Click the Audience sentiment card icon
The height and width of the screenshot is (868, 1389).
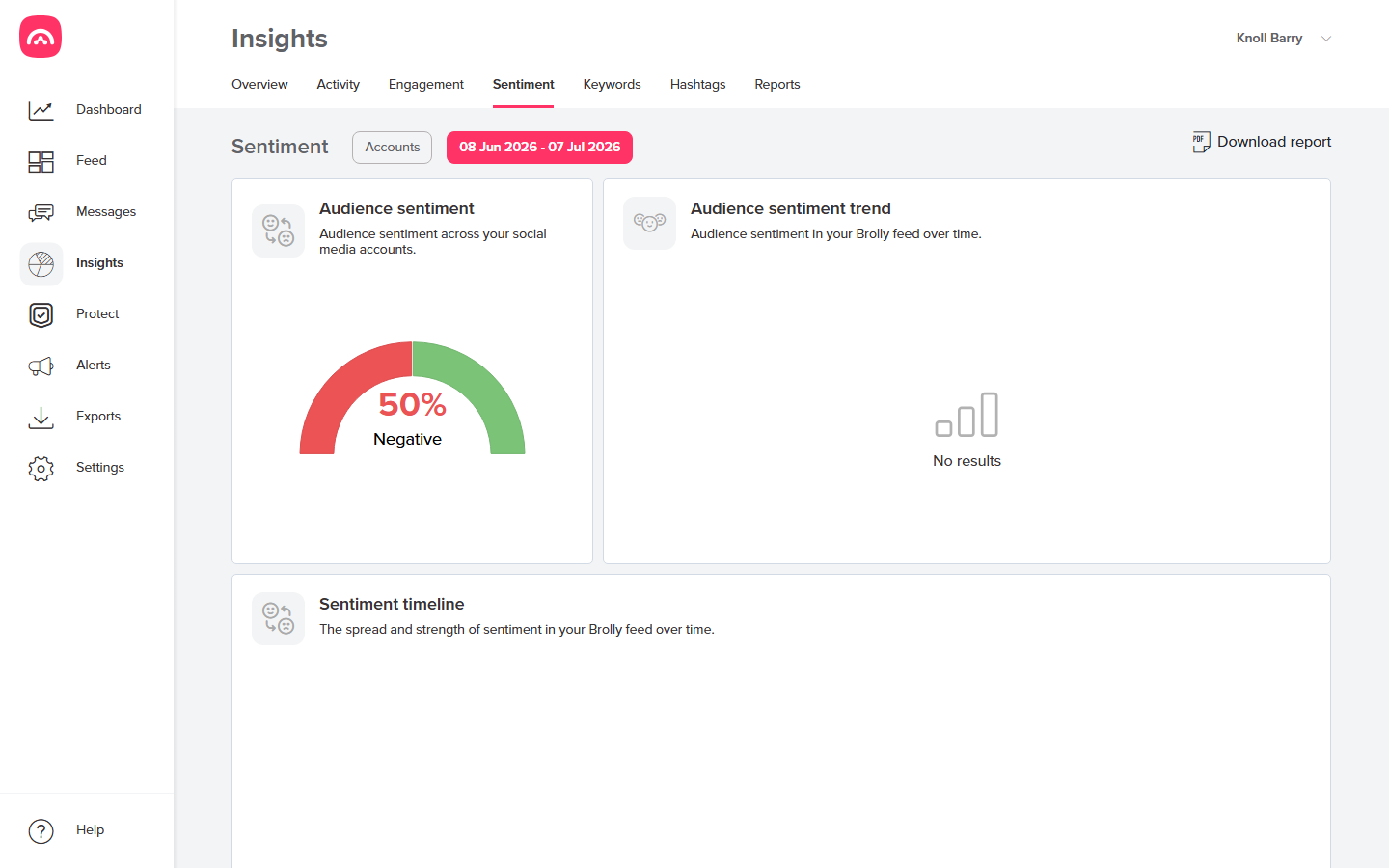pyautogui.click(x=278, y=231)
